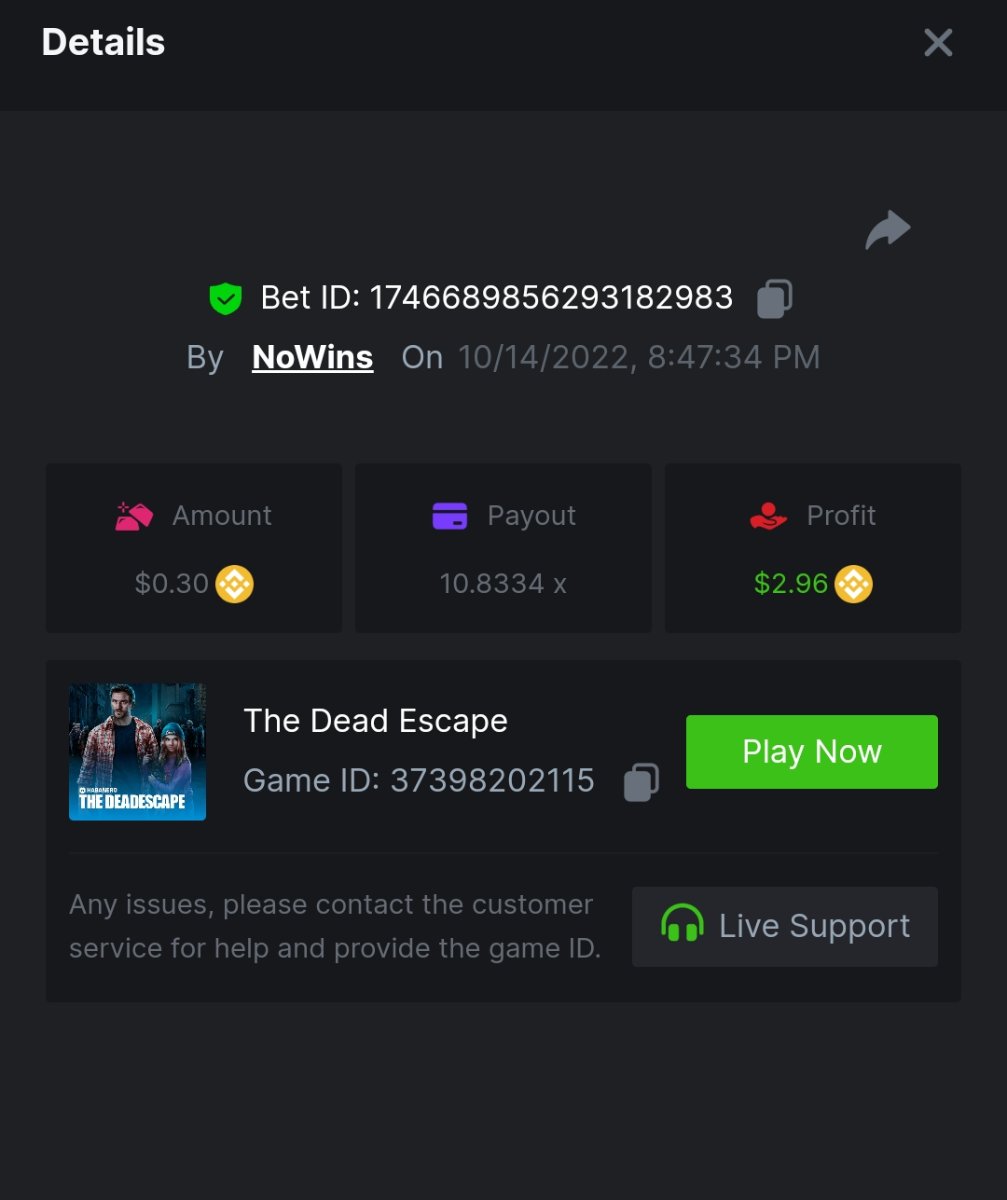Image resolution: width=1007 pixels, height=1200 pixels.
Task: Click the BNB coin icon beside $2.96
Action: (854, 584)
